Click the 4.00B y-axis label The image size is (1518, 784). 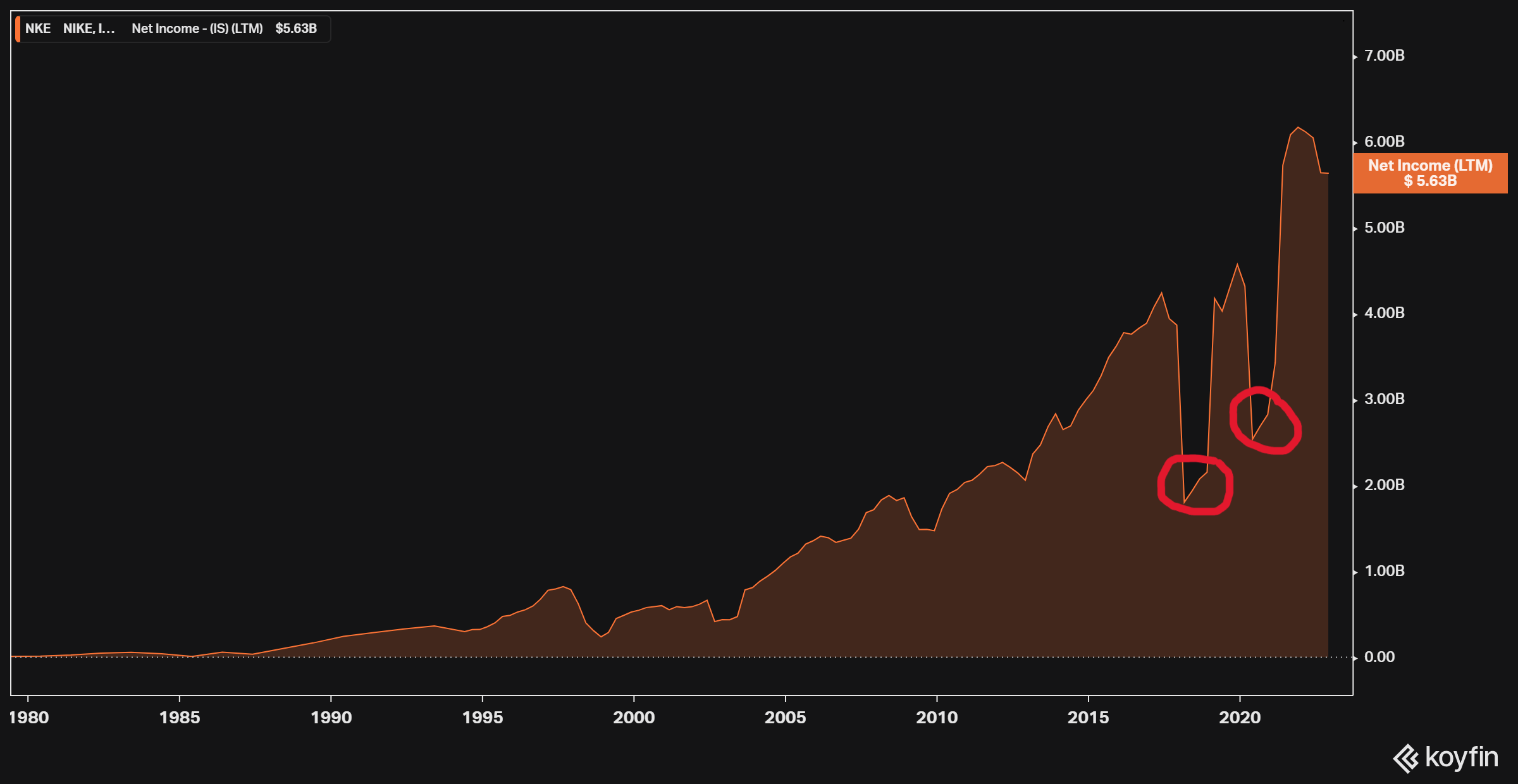pos(1384,313)
